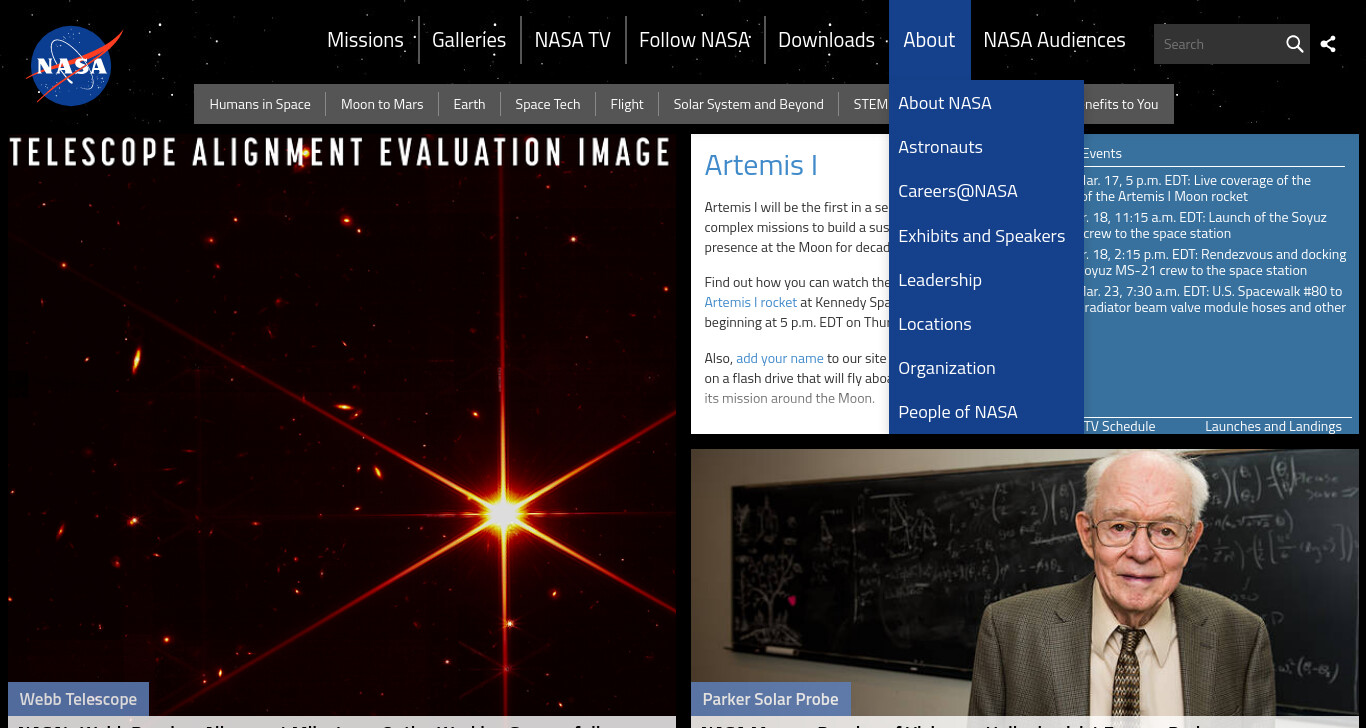
Task: Click into the Search field
Action: tap(1217, 44)
